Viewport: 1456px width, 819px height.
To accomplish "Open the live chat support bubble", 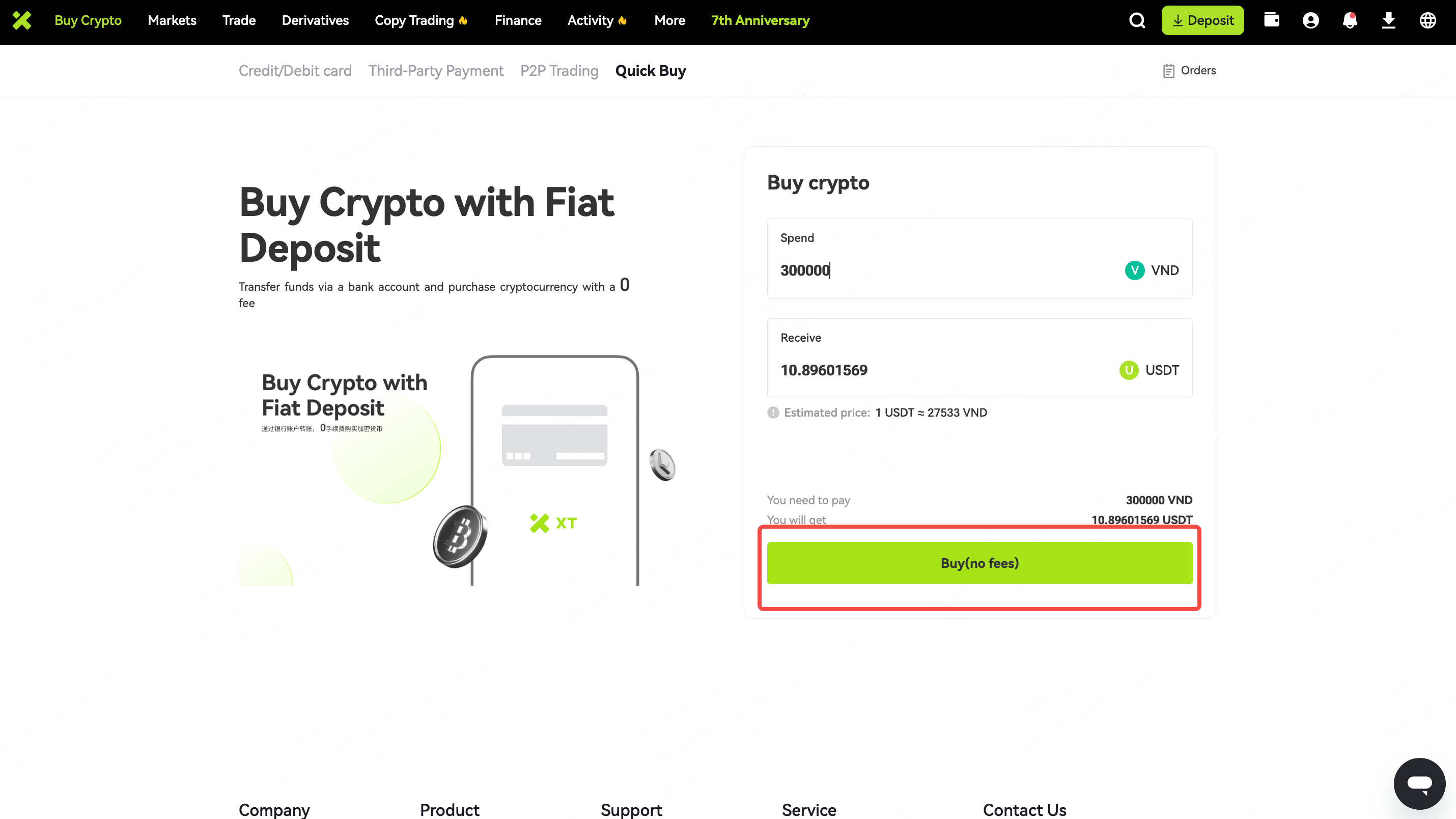I will click(1419, 783).
